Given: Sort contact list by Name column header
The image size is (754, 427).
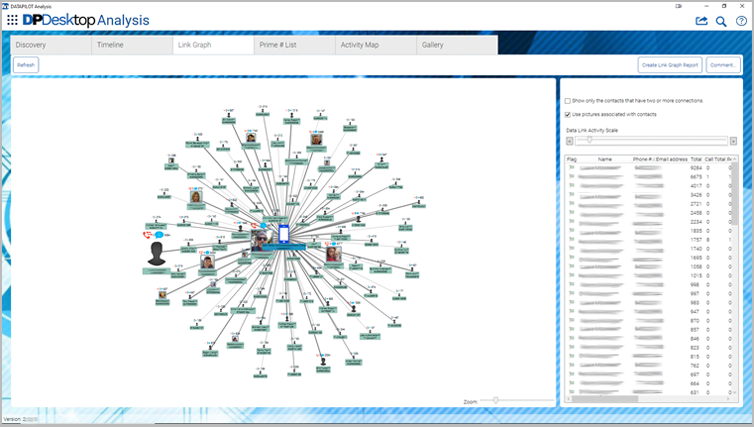Looking at the screenshot, I should [605, 159].
